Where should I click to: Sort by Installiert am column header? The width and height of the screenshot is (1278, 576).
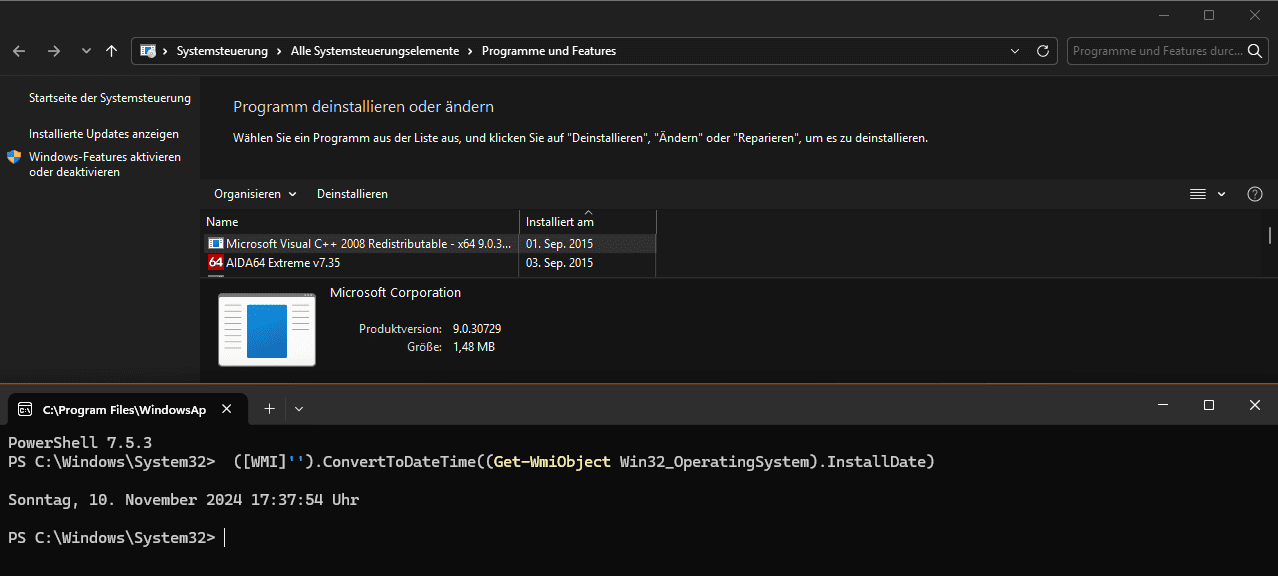tap(560, 222)
